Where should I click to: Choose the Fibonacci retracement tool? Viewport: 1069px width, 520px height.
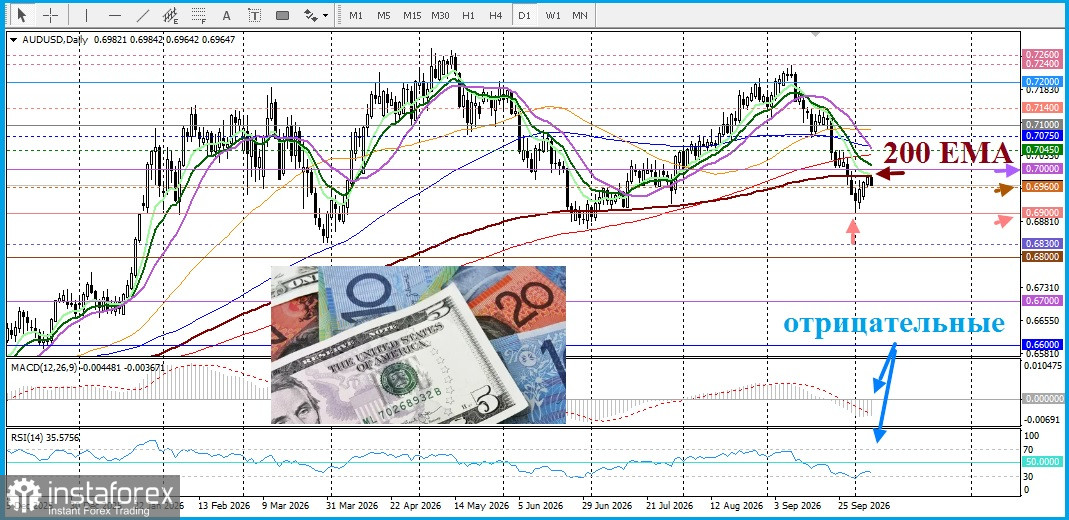[x=199, y=14]
